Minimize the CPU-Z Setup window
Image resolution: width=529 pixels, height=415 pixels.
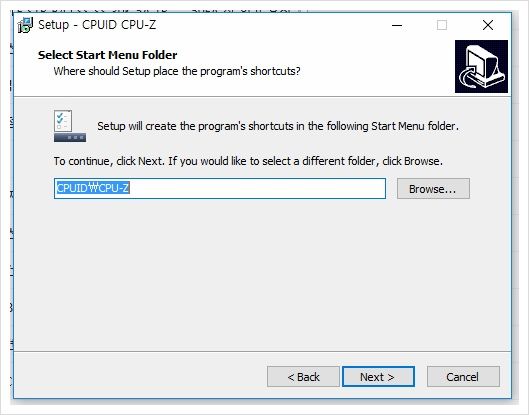tap(397, 25)
